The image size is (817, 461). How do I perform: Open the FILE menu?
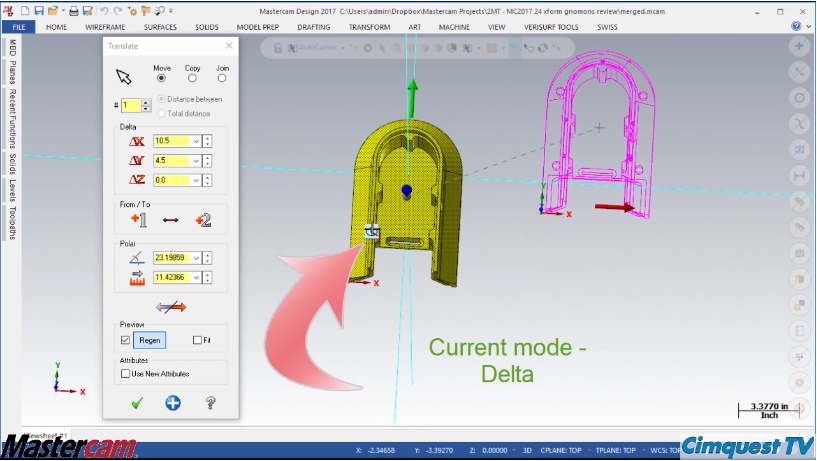pyautogui.click(x=19, y=27)
